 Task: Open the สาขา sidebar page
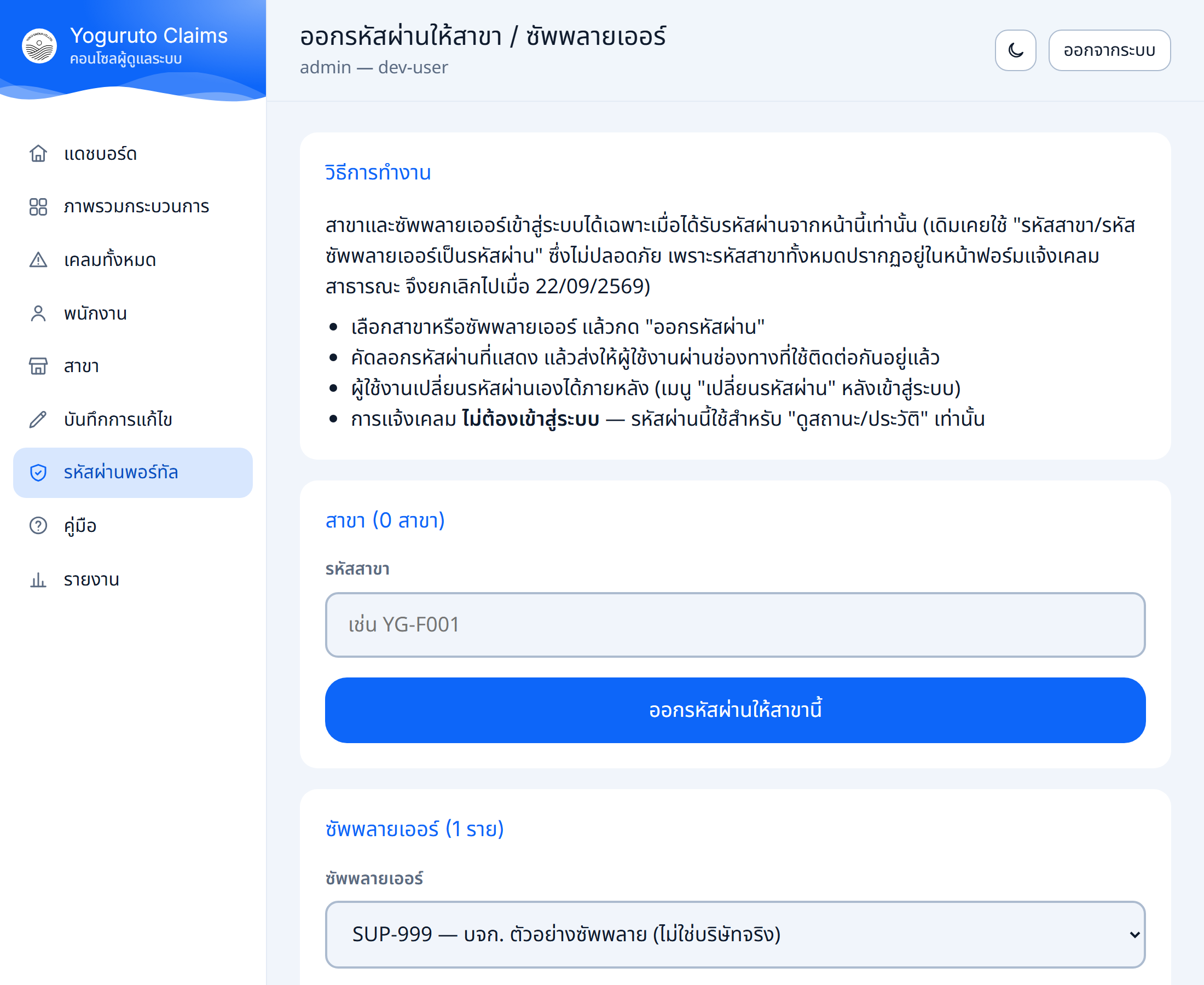(x=133, y=366)
